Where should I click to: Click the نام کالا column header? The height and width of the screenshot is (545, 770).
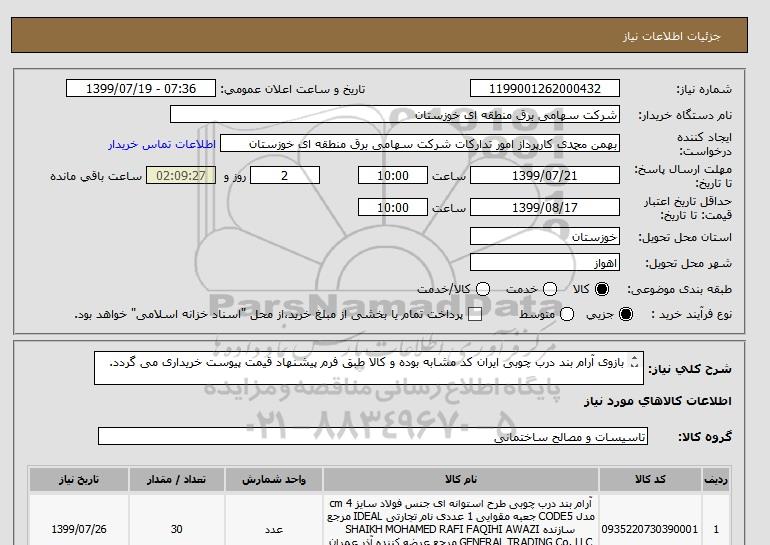pos(461,479)
